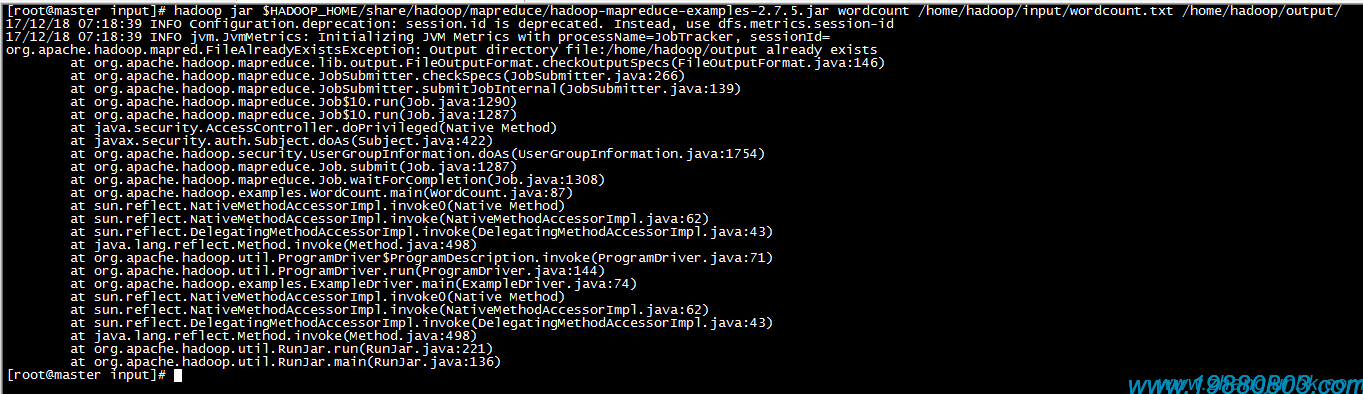The width and height of the screenshot is (1363, 394).
Task: Click the JobSubmitter.checkSpecs stack line
Action: pos(377,75)
